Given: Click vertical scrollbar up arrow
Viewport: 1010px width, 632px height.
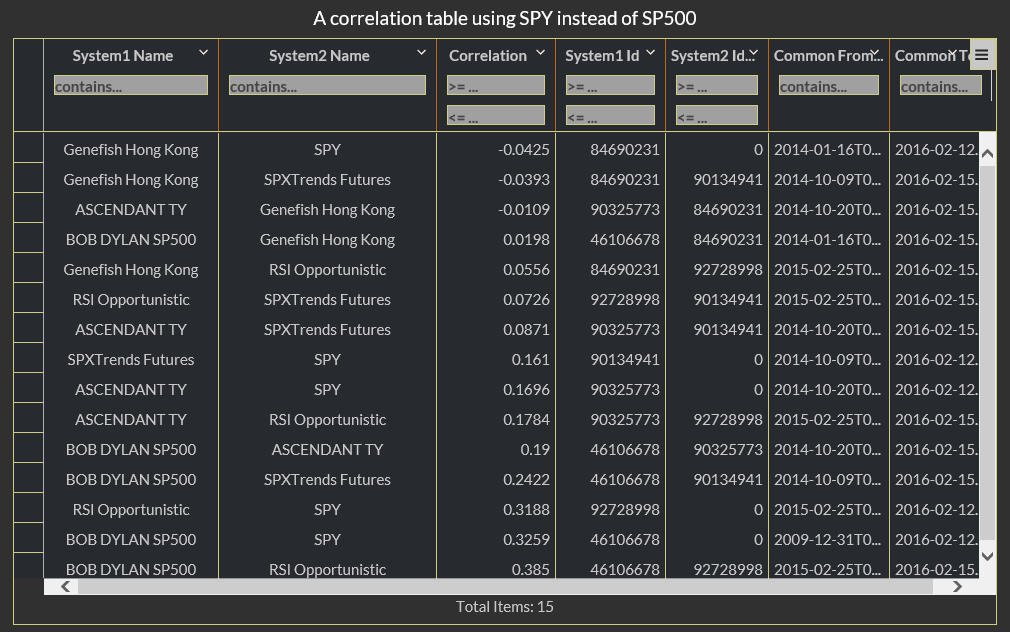Looking at the screenshot, I should click(987, 153).
